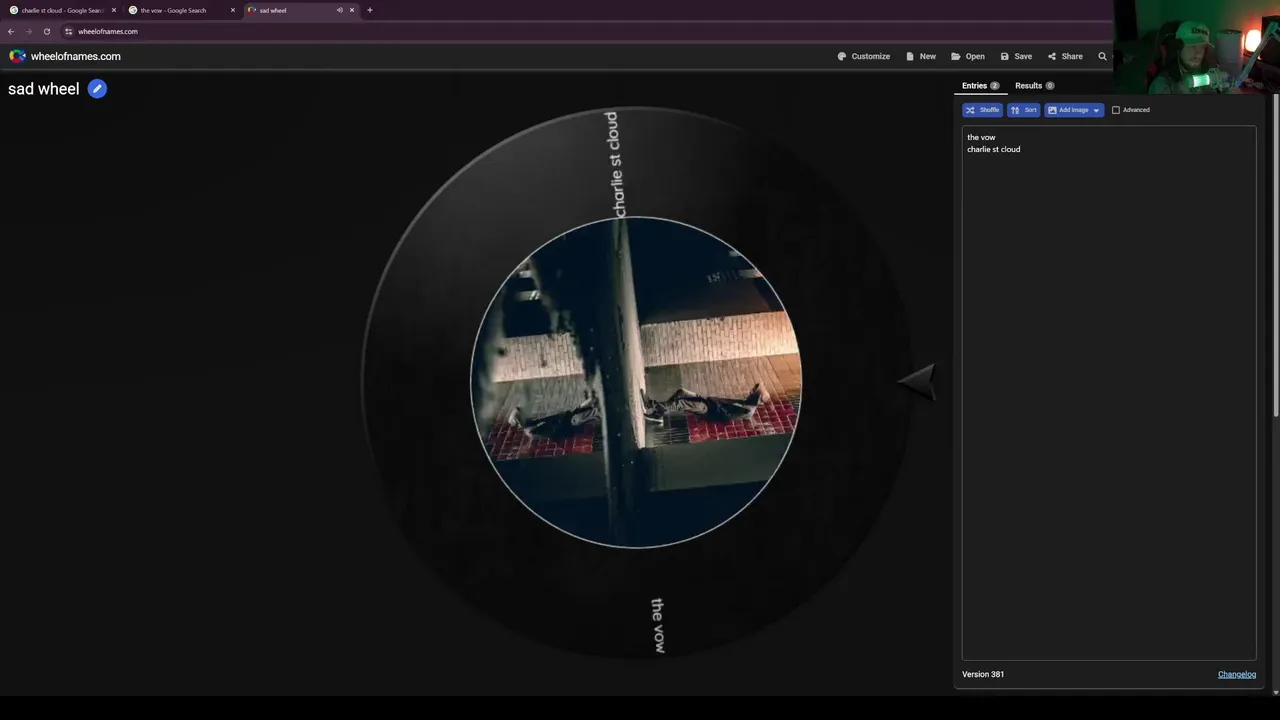Click inside the entries text box
This screenshot has width=1280, height=720.
tap(1109, 392)
